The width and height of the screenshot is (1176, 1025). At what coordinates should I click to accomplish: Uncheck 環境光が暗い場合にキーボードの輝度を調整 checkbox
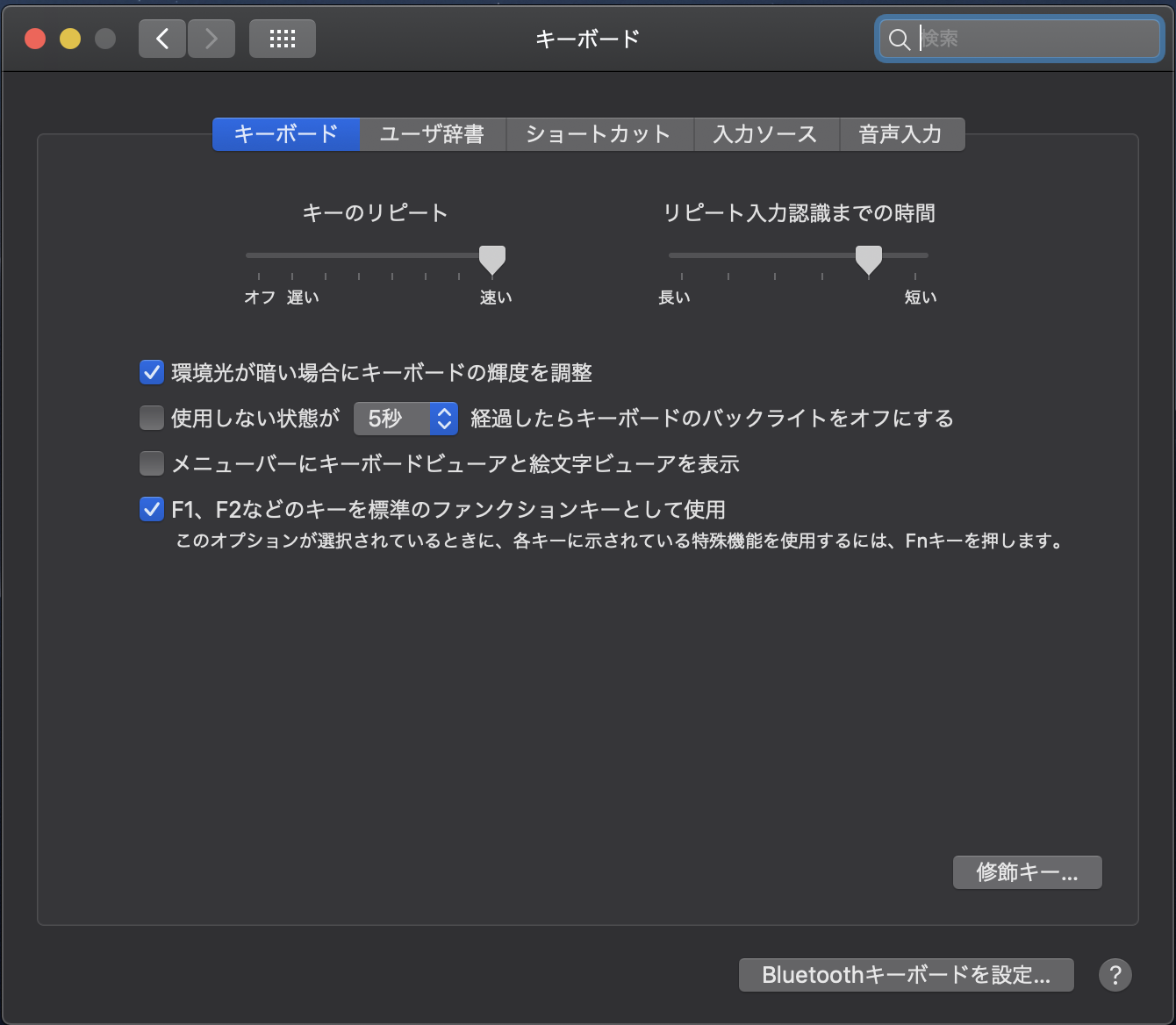[152, 372]
